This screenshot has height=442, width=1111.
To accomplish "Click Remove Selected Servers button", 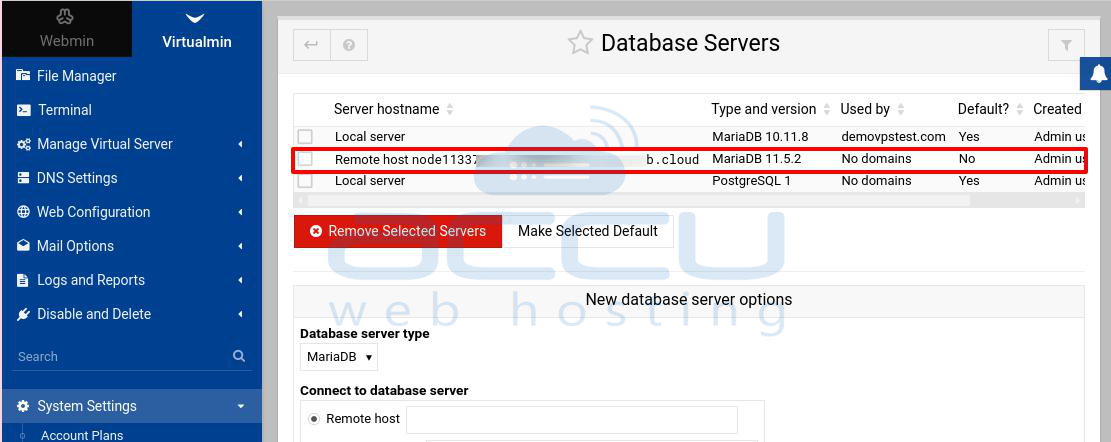I will 397,232.
